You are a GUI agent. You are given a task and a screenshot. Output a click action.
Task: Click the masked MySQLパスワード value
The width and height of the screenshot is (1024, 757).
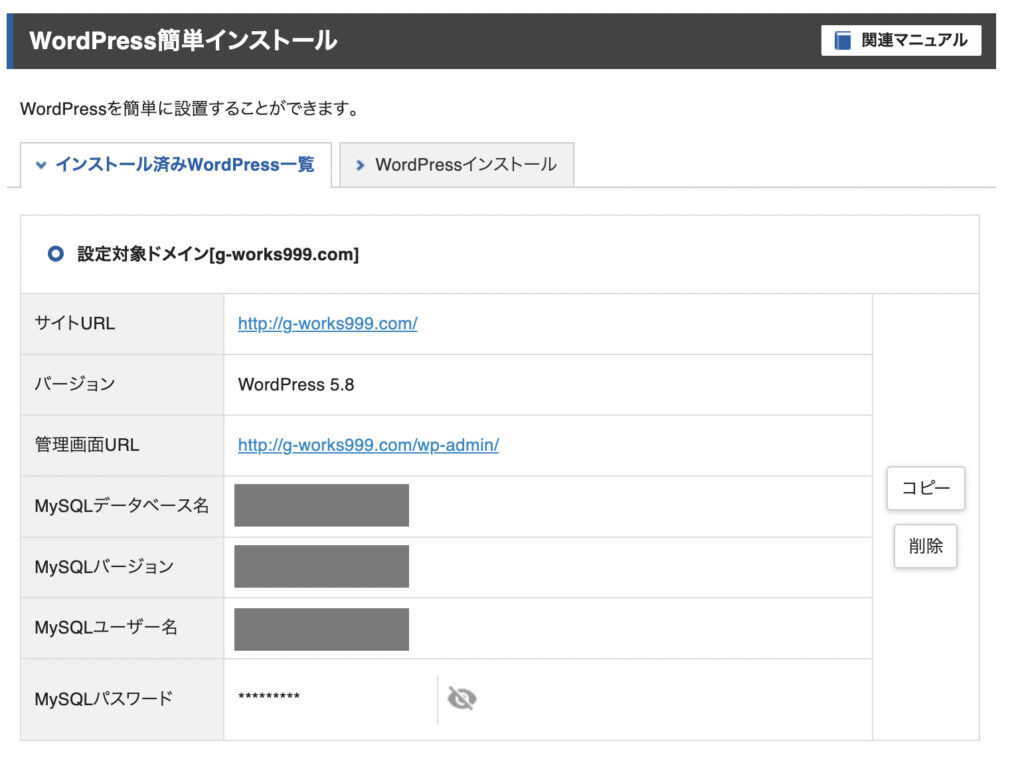(269, 696)
